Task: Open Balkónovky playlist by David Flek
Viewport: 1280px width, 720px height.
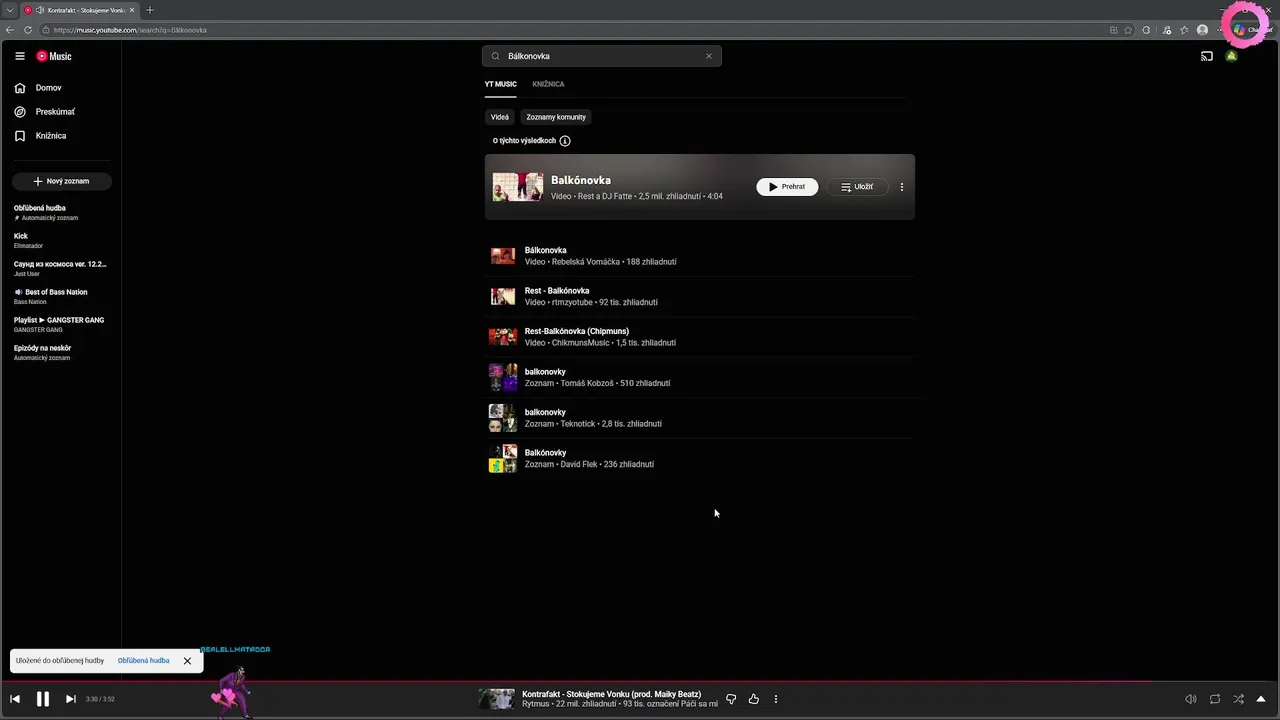Action: pos(700,458)
